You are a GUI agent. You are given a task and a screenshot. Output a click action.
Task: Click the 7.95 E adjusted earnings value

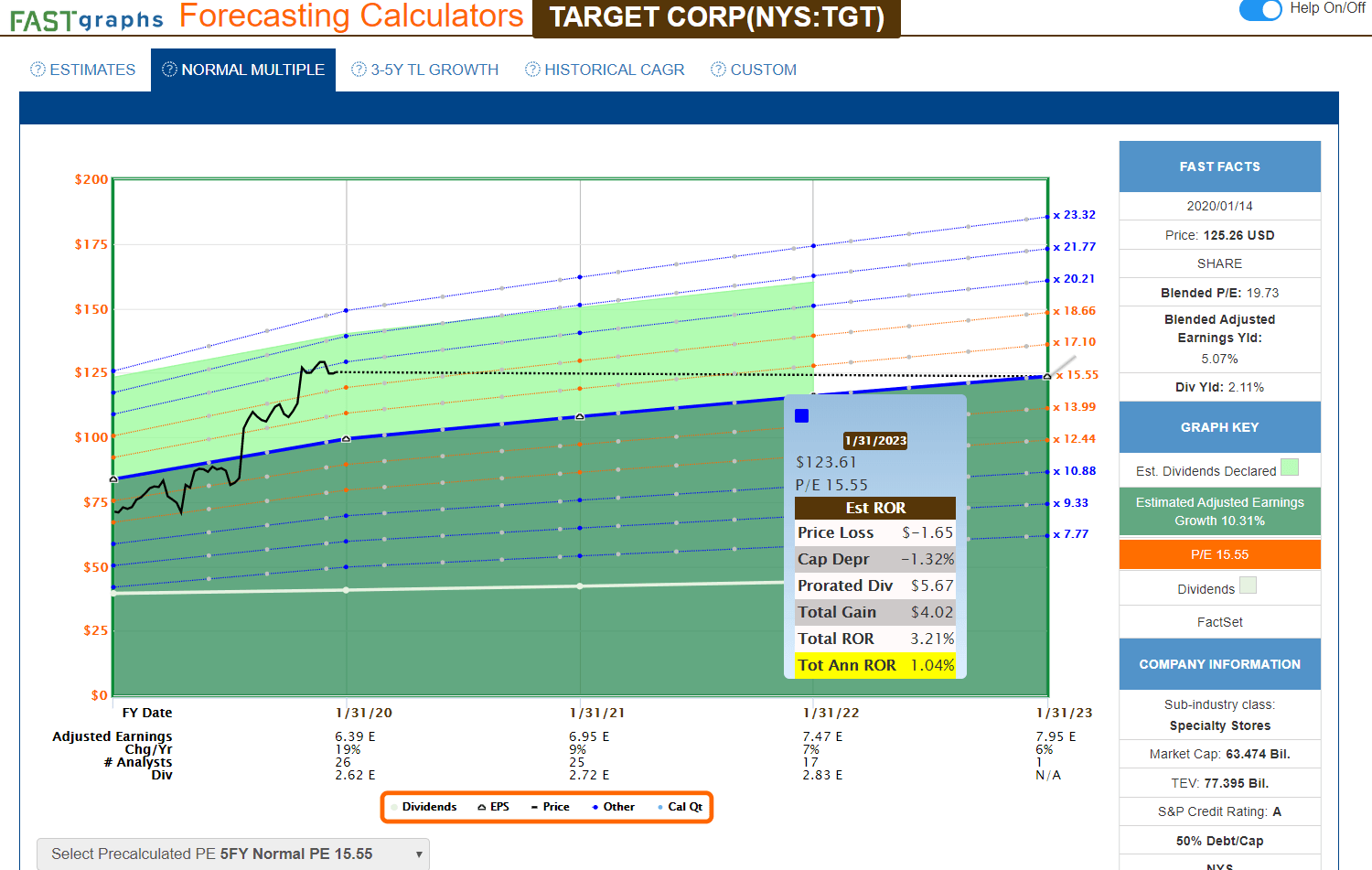[1056, 736]
